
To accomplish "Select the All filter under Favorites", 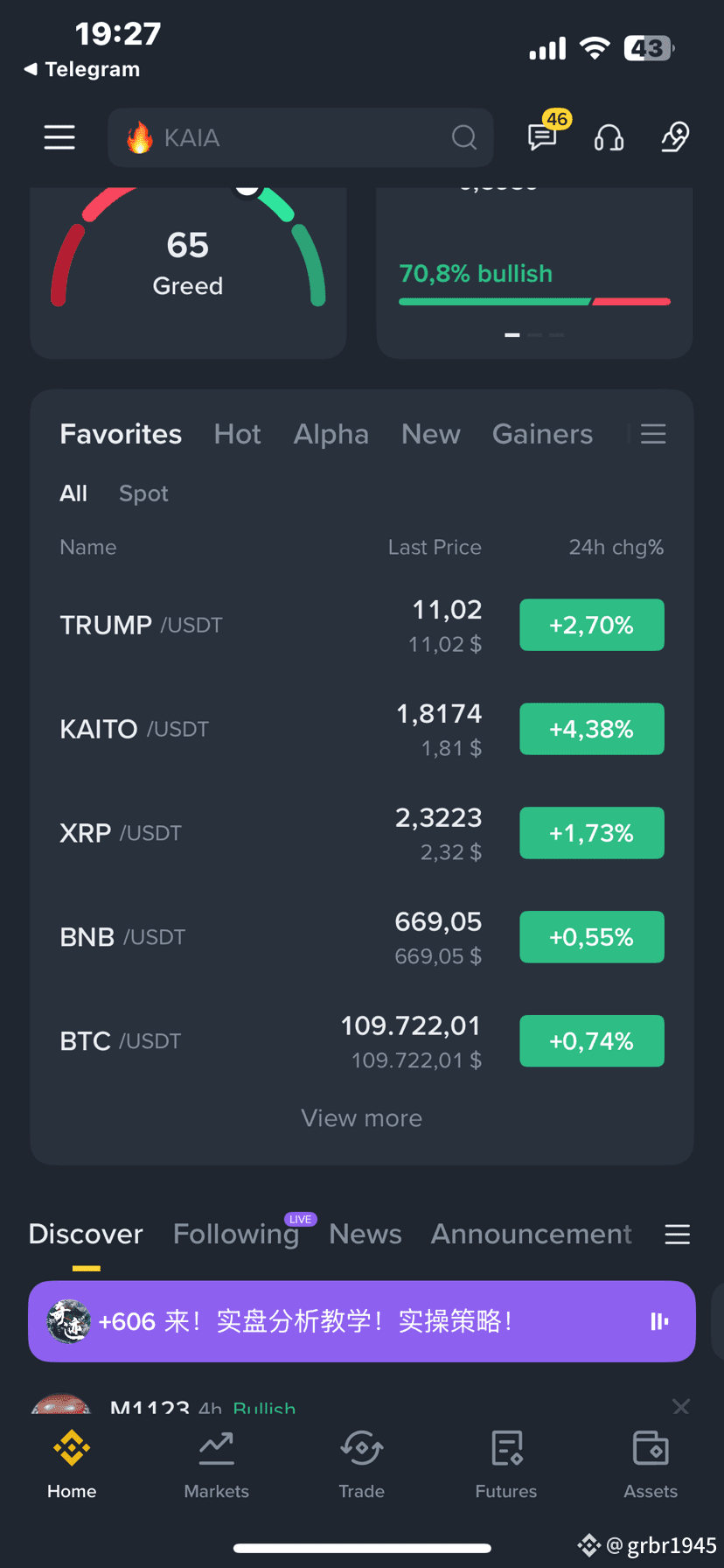I will pos(73,493).
